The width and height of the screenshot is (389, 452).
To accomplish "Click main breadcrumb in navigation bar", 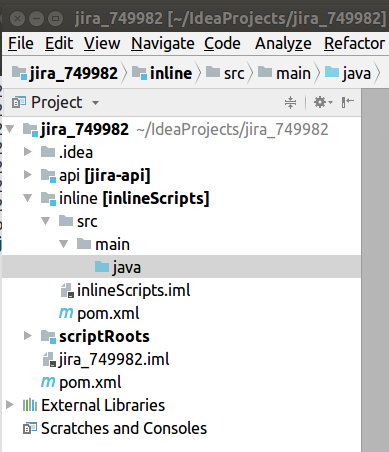I will 284,73.
